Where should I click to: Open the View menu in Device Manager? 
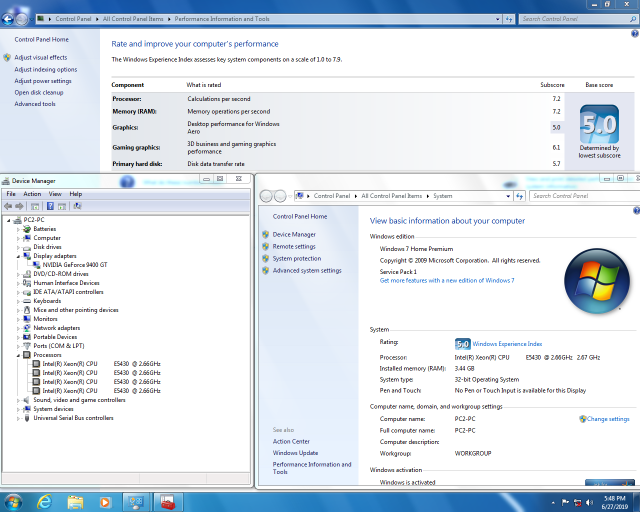click(55, 194)
